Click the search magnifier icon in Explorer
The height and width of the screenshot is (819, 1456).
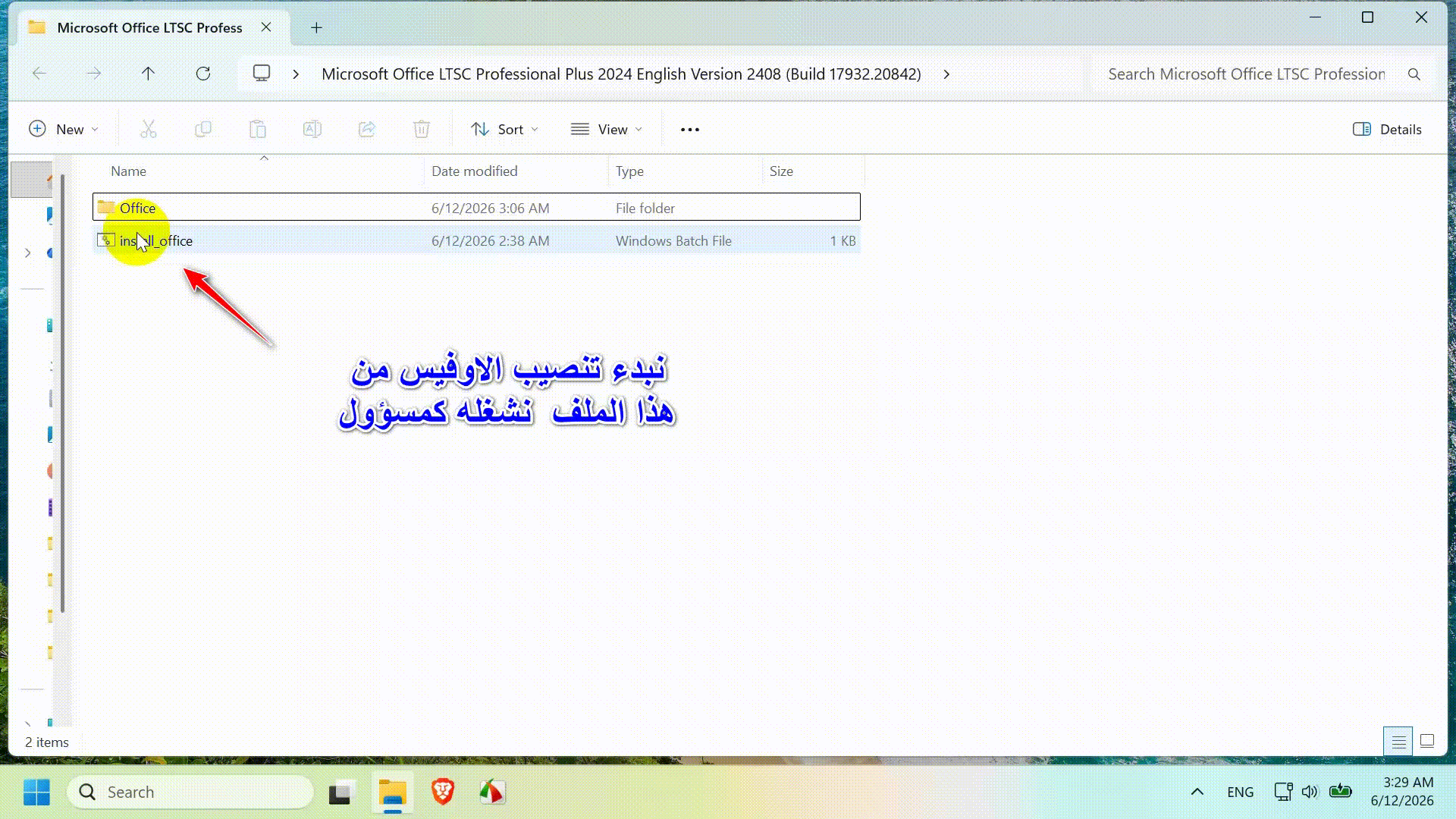1414,74
